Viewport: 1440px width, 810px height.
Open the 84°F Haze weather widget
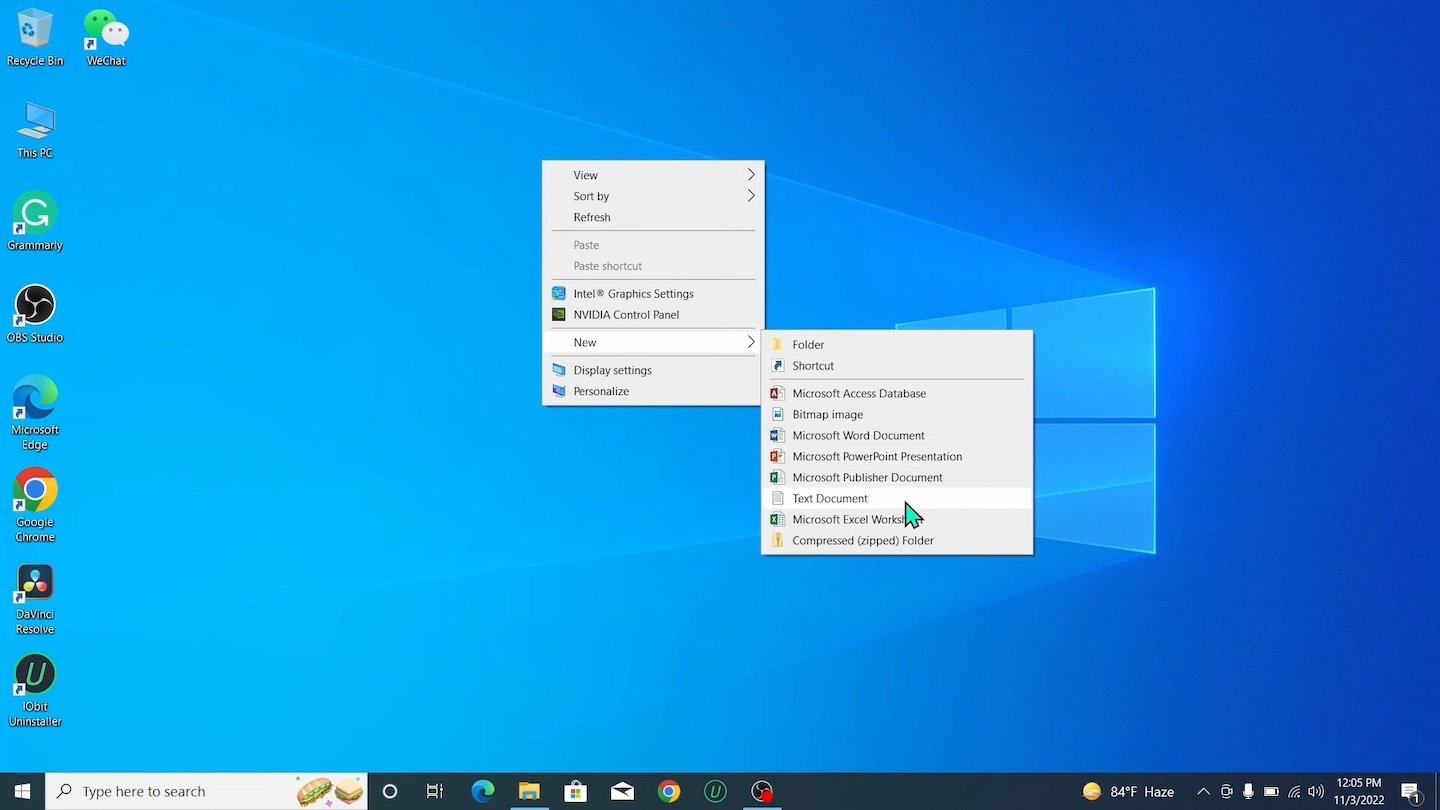click(x=1129, y=791)
